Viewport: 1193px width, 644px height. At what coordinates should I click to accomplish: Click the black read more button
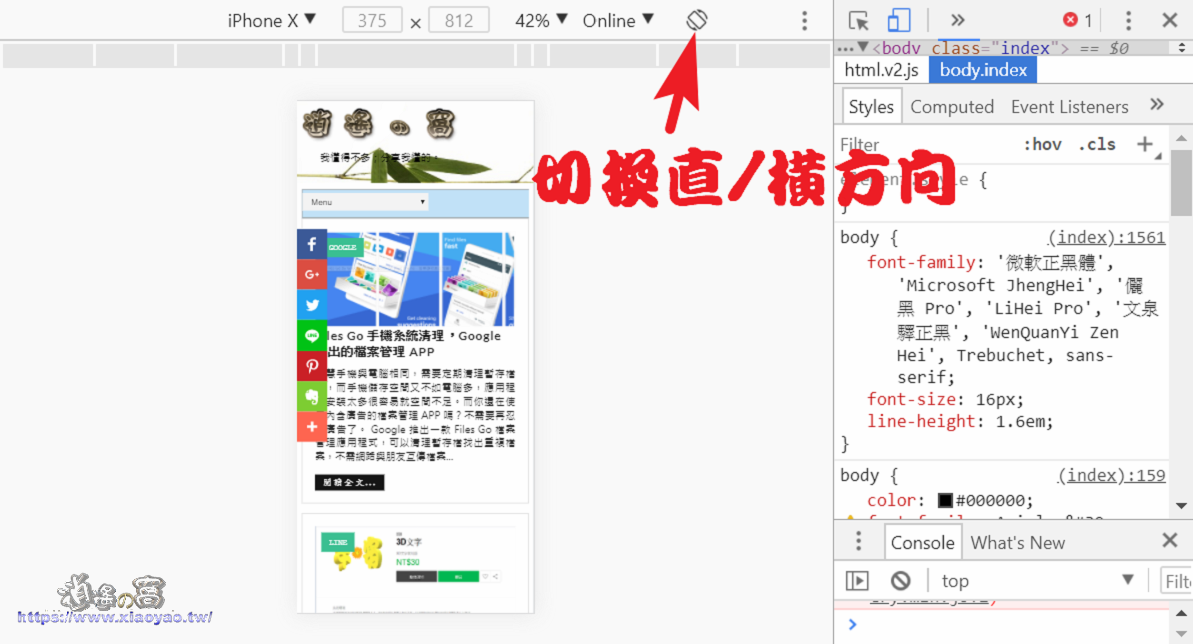(x=349, y=483)
